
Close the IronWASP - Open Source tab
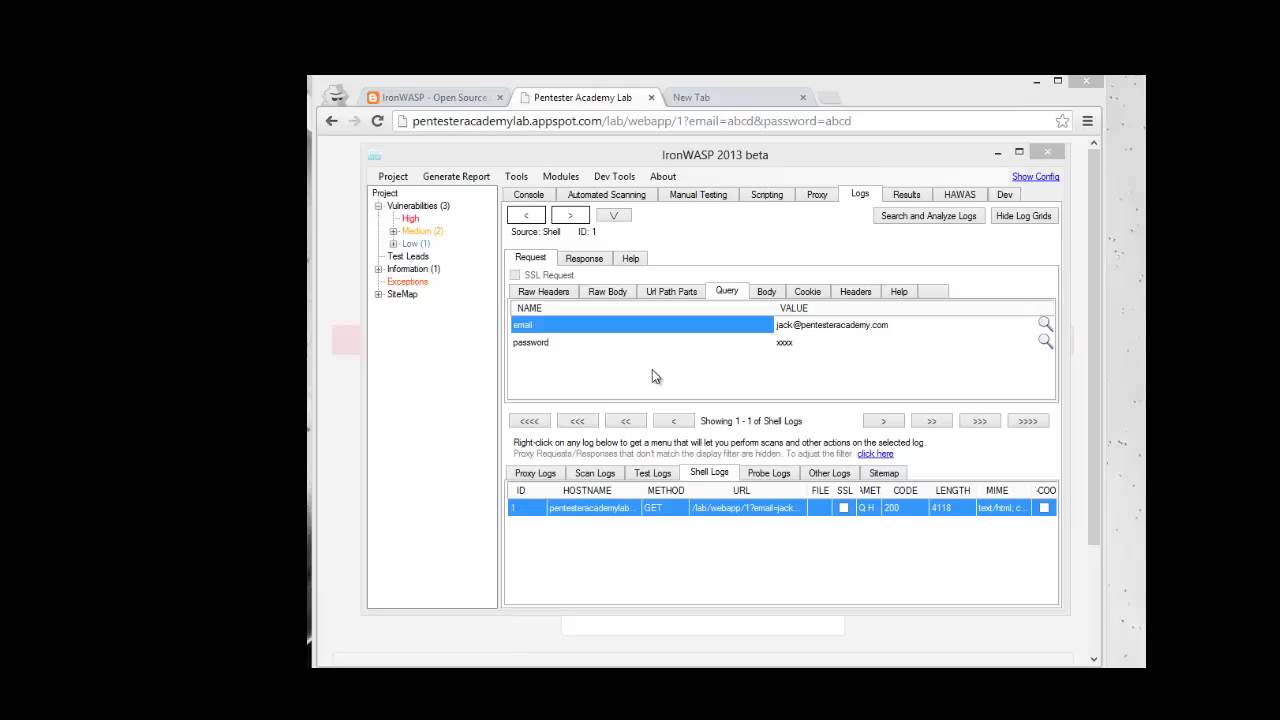(x=500, y=98)
